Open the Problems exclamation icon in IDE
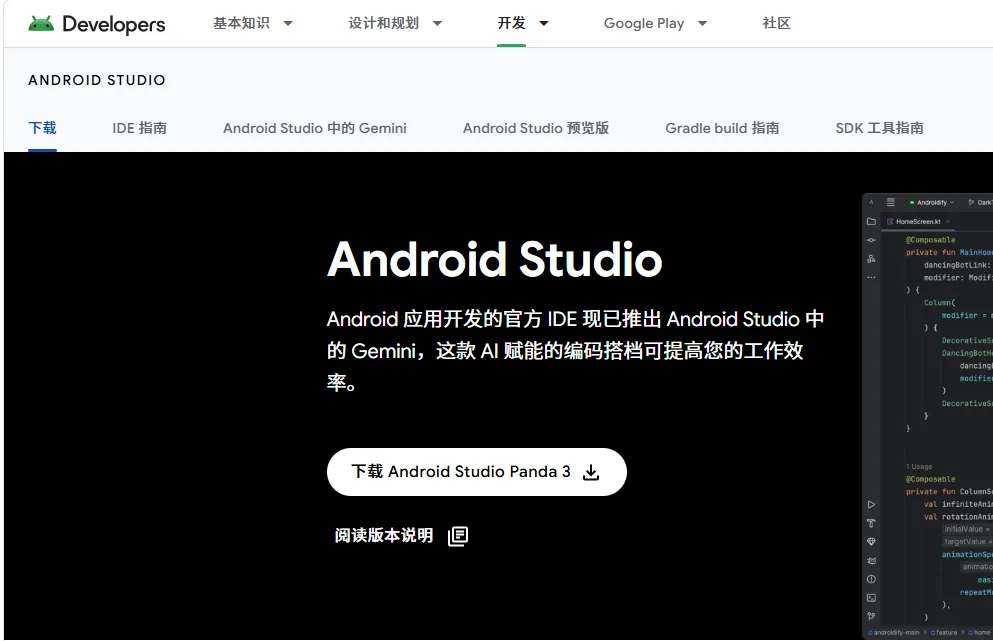The height and width of the screenshot is (641, 993). (871, 579)
